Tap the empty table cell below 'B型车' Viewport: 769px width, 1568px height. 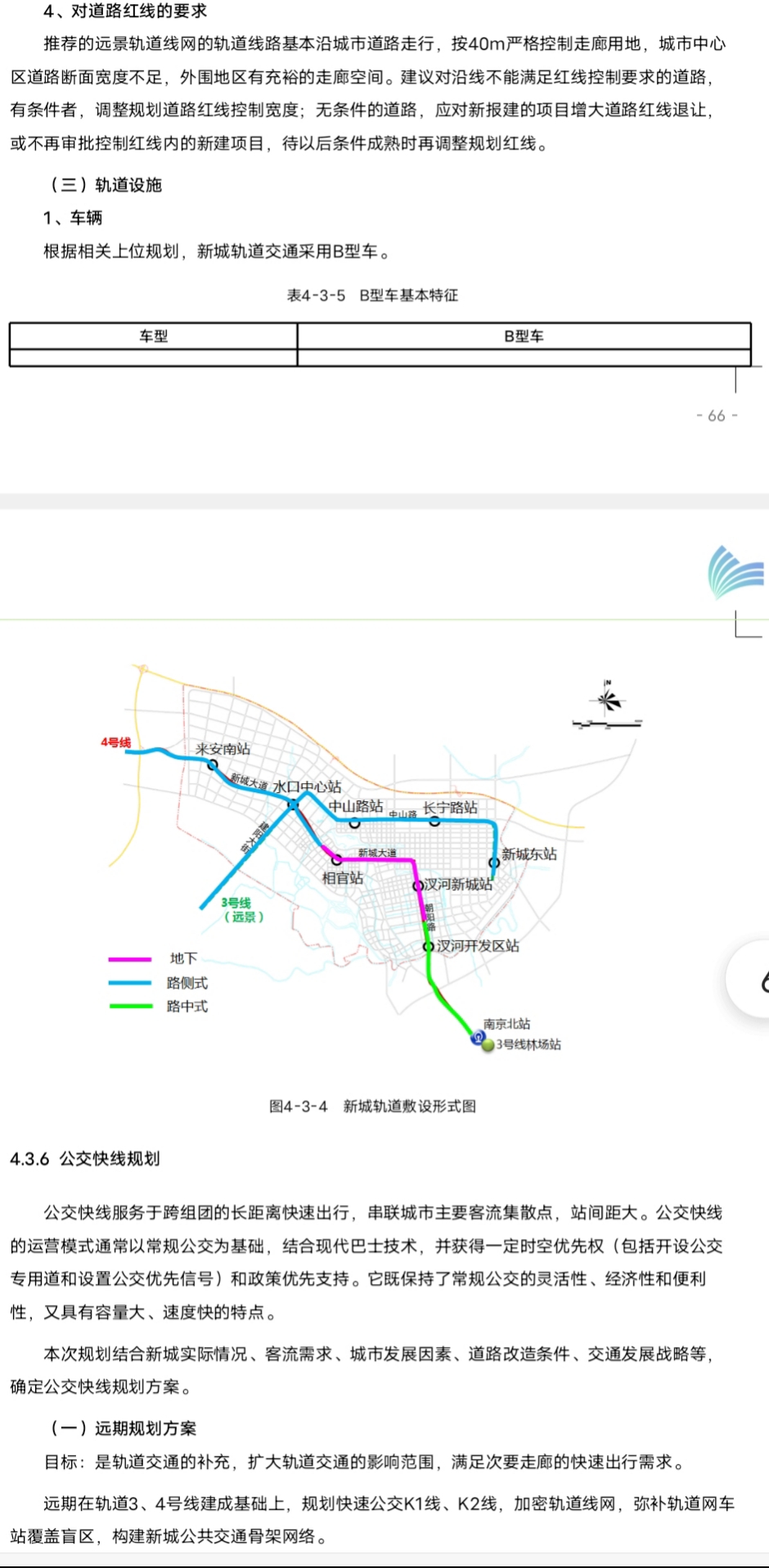524,358
